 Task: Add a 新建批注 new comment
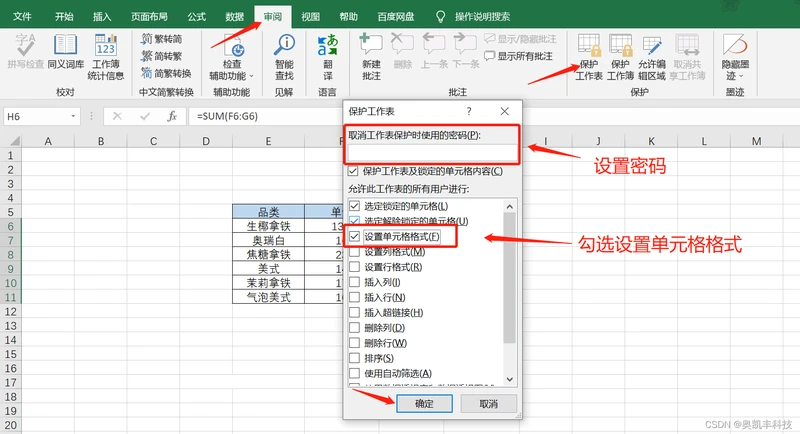pyautogui.click(x=371, y=57)
